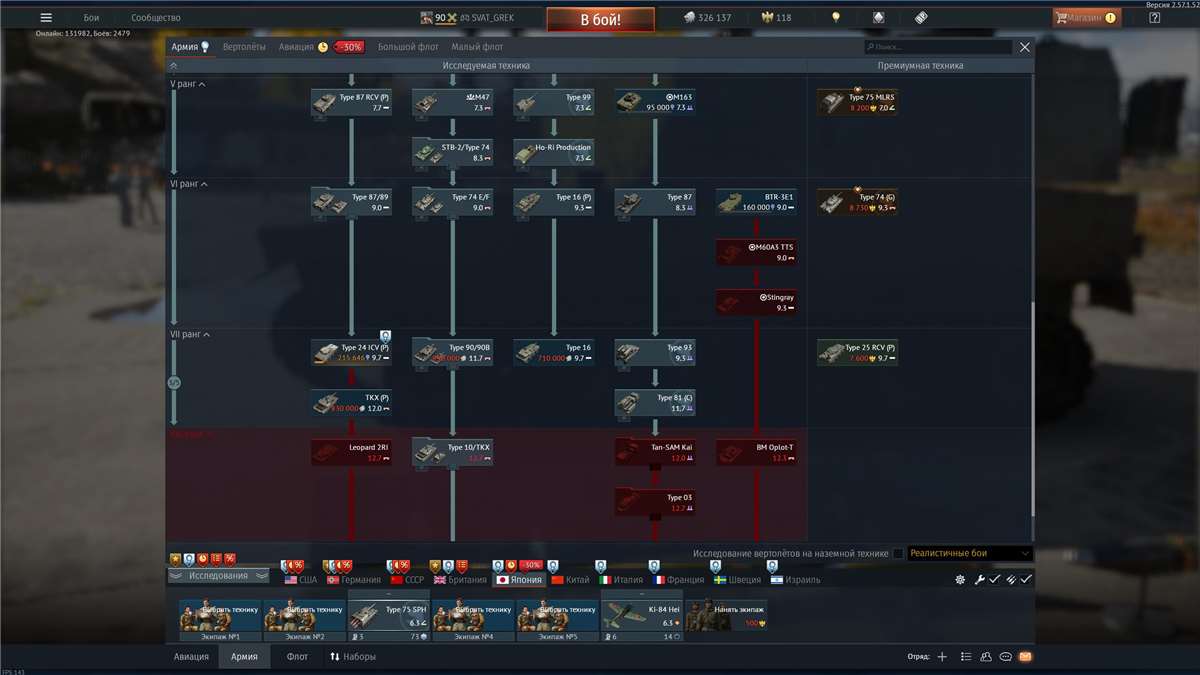1200x675 pixels.
Task: Collapse the V ранг section
Action: [188, 84]
